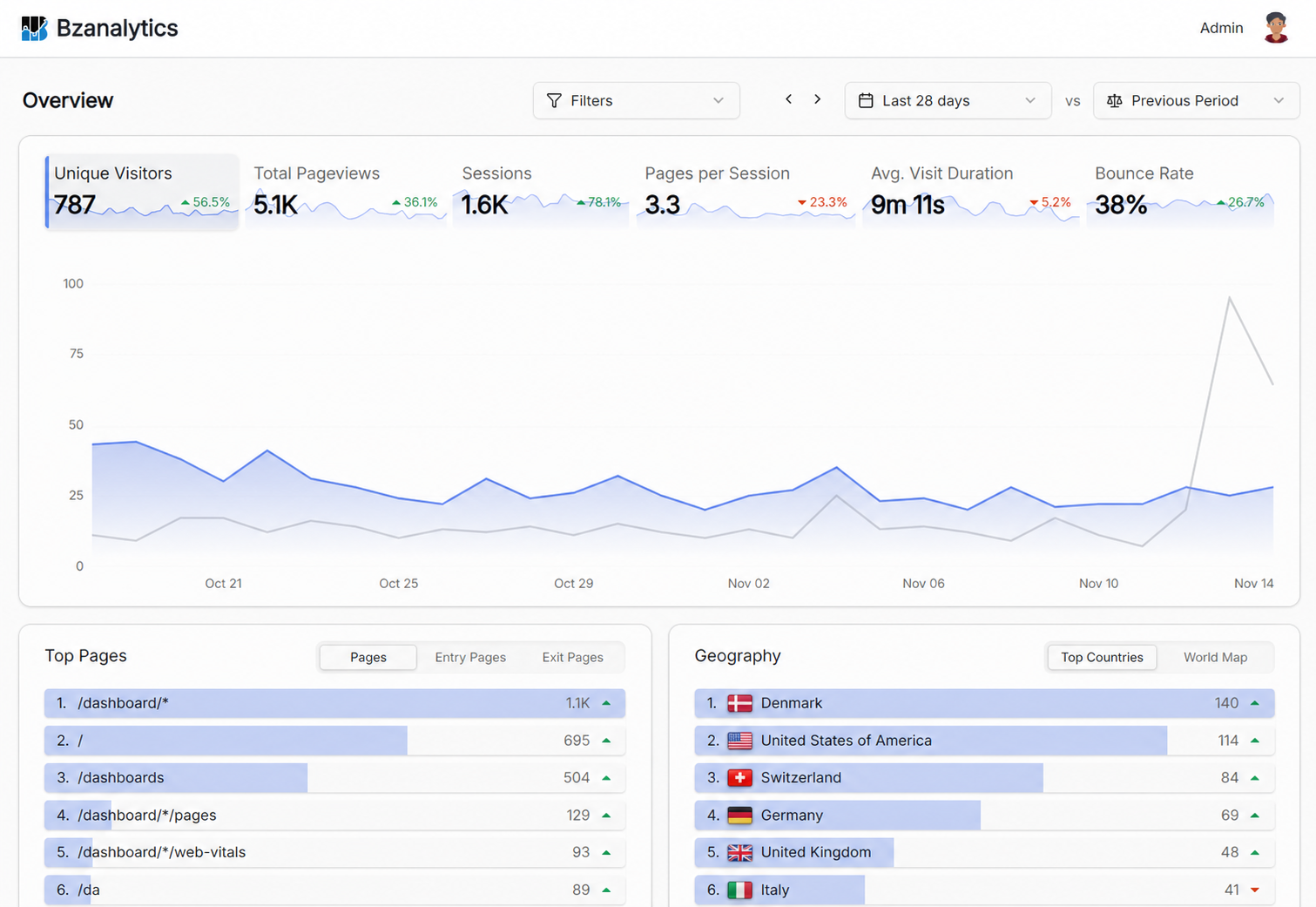This screenshot has width=1316, height=907.
Task: Click the Oct 21 label on the chart axis
Action: tap(223, 584)
